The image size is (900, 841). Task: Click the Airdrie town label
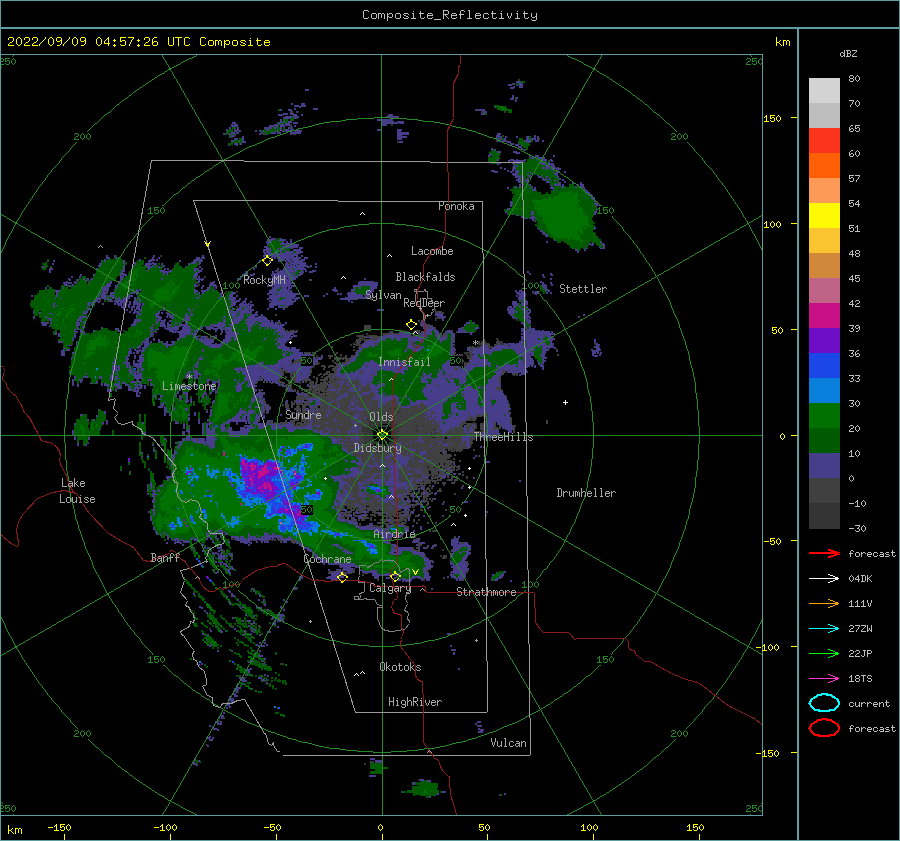(394, 534)
